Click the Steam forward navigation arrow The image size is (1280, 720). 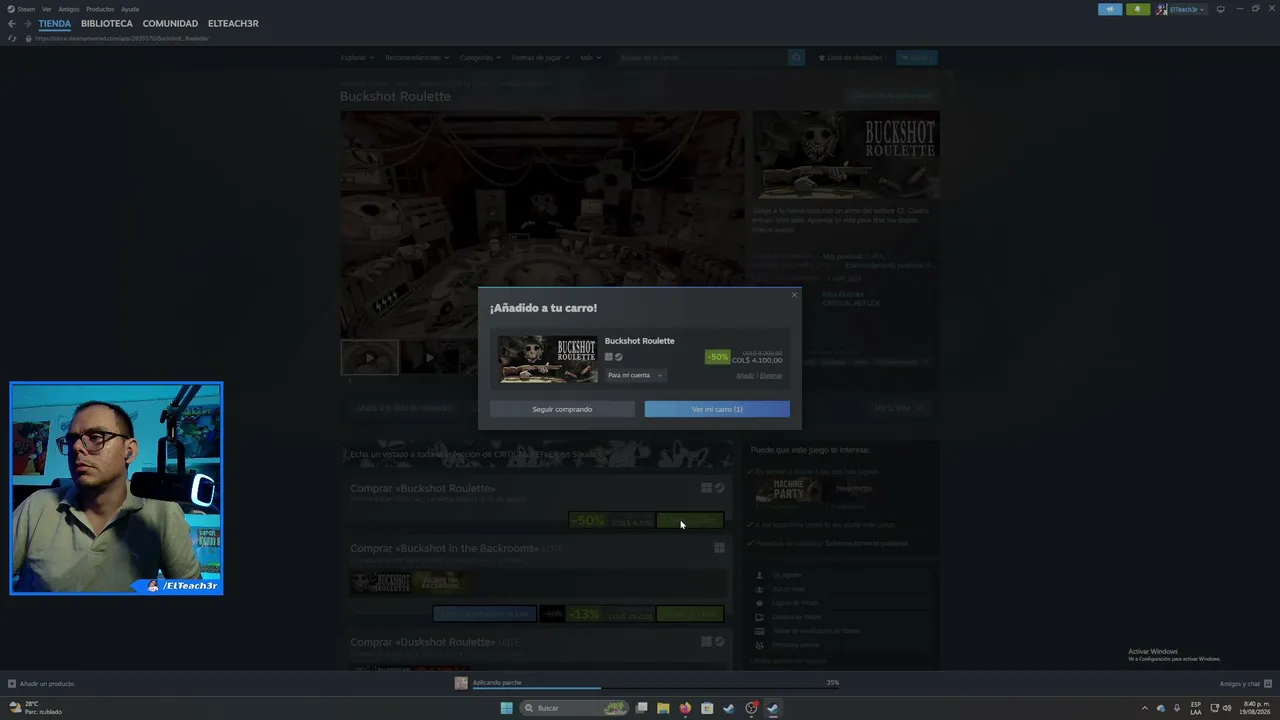pos(27,24)
